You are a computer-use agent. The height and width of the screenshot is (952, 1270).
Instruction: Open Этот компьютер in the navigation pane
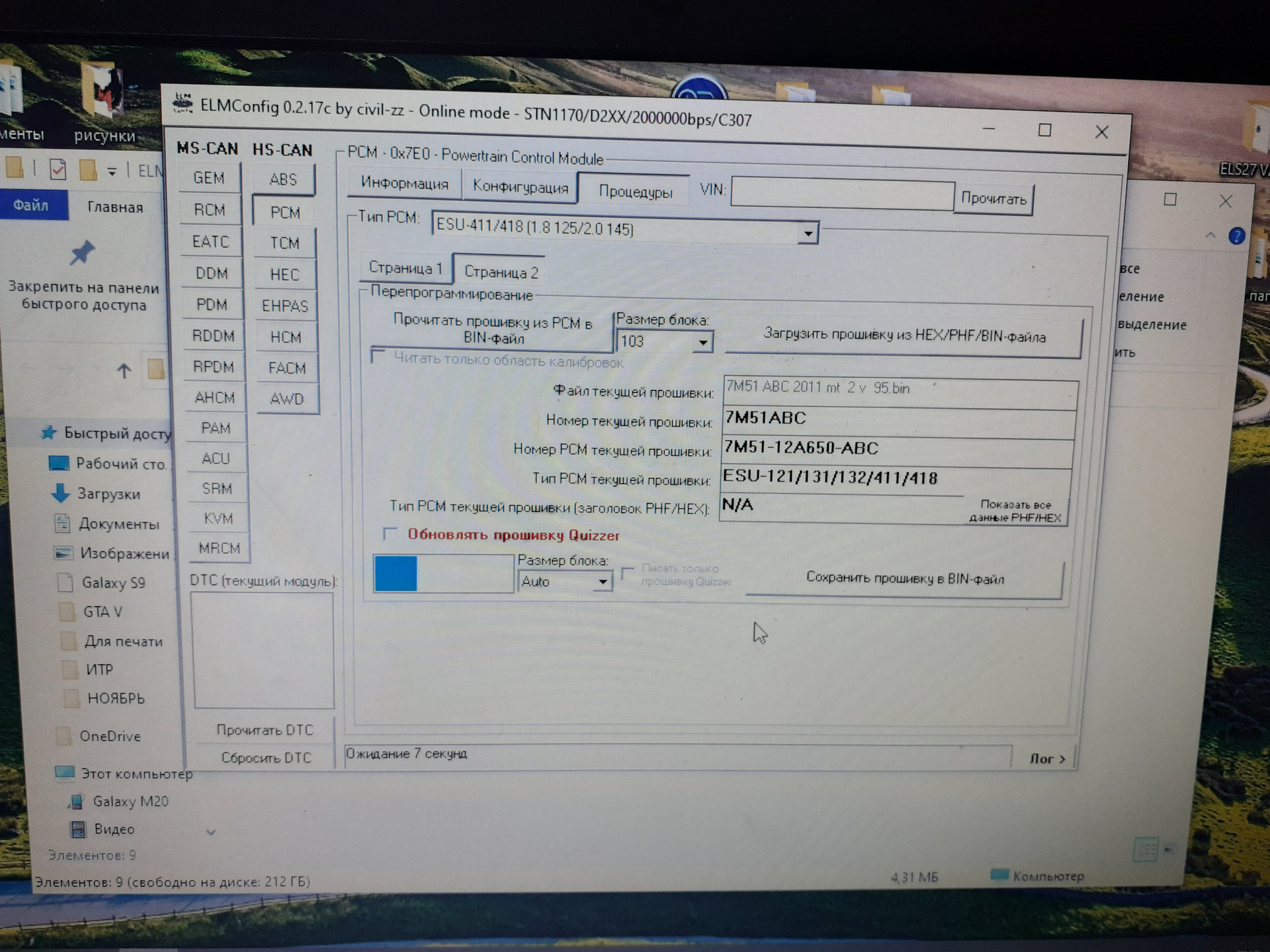coord(136,773)
